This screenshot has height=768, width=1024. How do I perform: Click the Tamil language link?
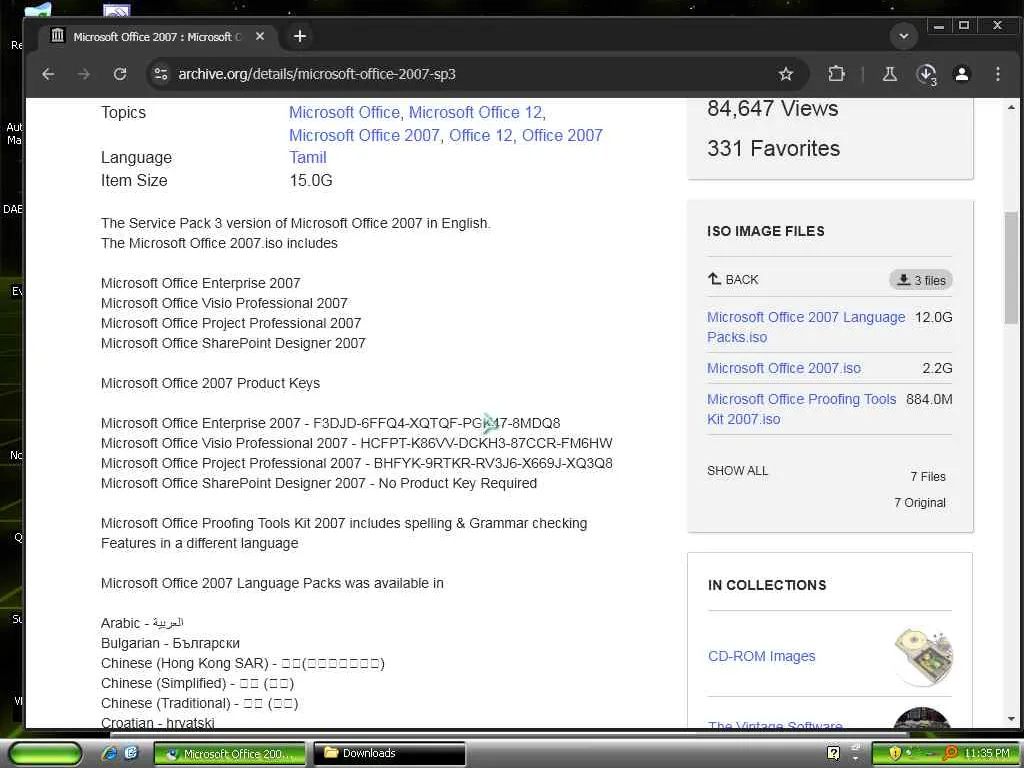[x=308, y=157]
